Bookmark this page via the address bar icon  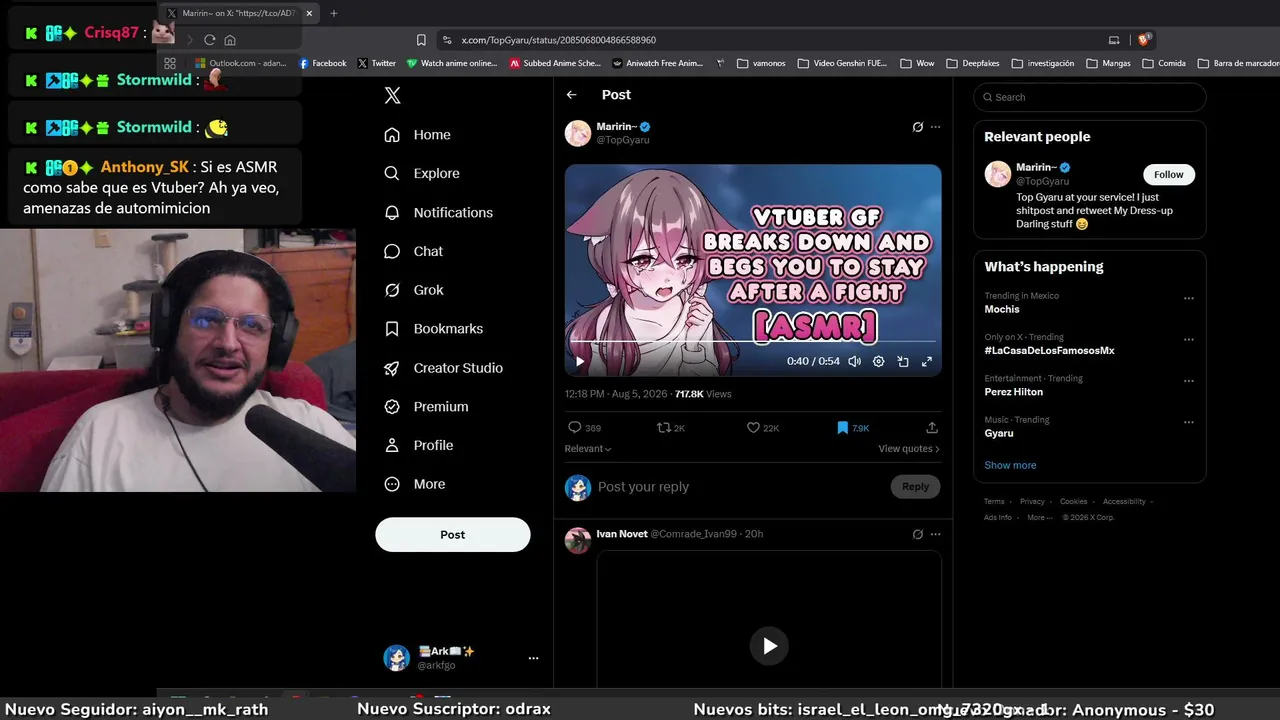click(x=421, y=40)
